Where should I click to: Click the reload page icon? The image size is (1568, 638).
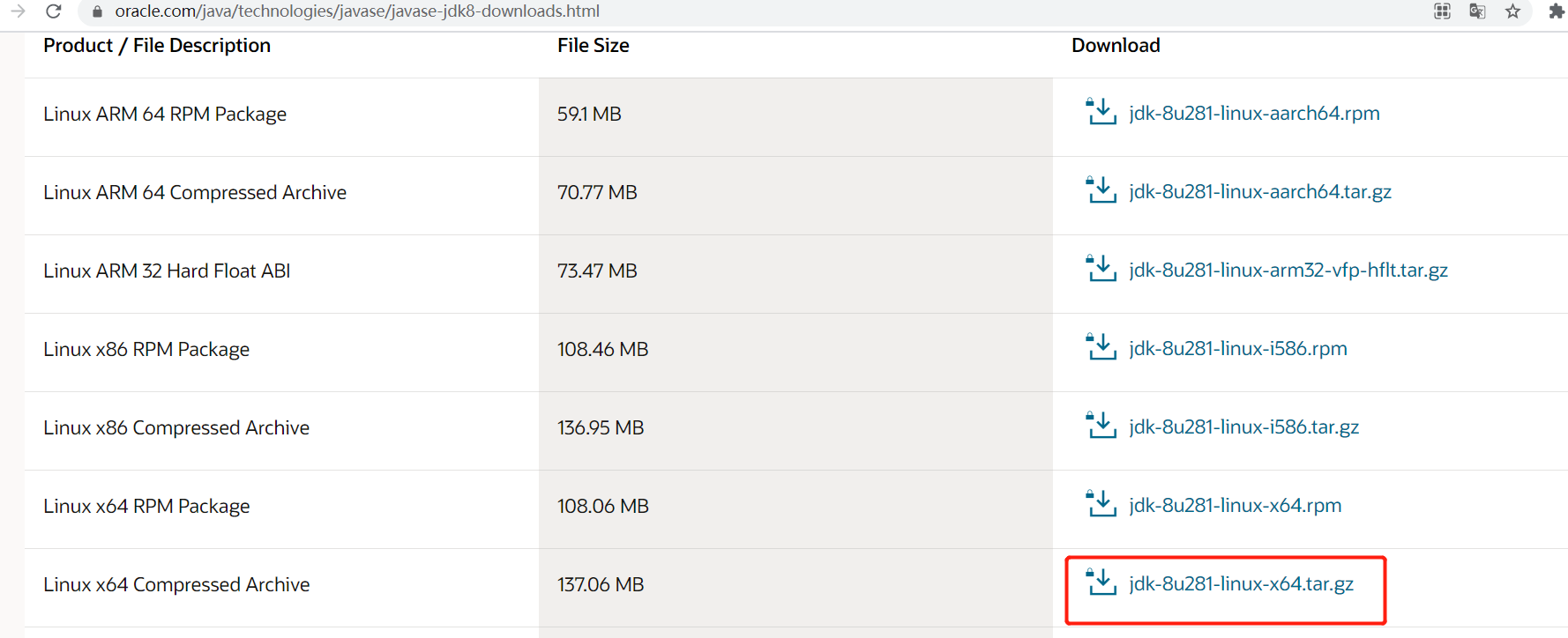[x=54, y=11]
